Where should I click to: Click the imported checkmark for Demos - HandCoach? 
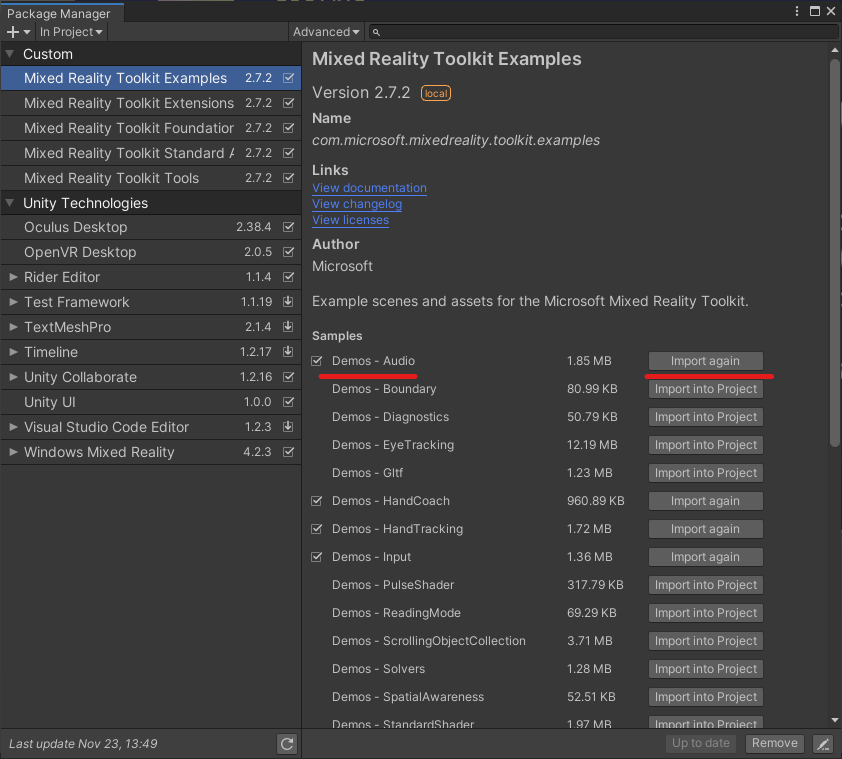click(317, 501)
